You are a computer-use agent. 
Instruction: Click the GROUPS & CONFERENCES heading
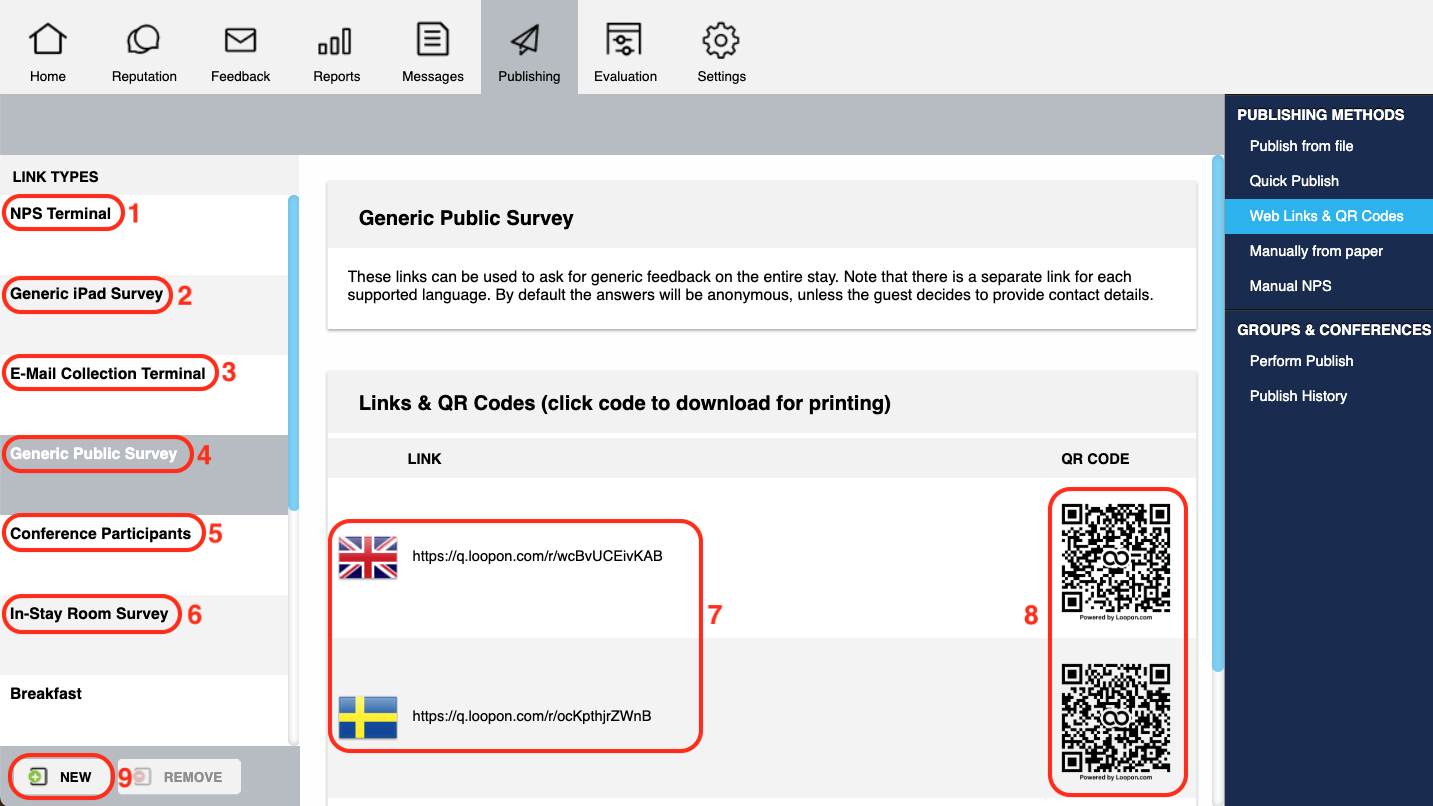click(1334, 330)
